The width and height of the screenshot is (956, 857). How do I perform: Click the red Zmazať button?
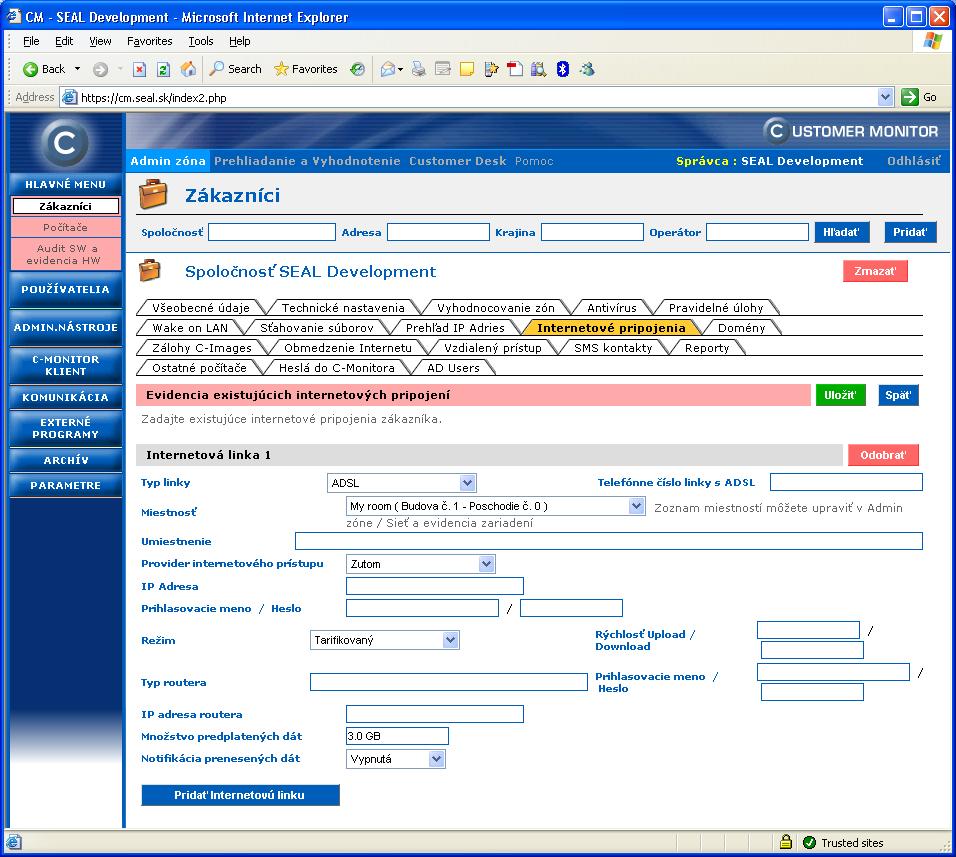[875, 271]
